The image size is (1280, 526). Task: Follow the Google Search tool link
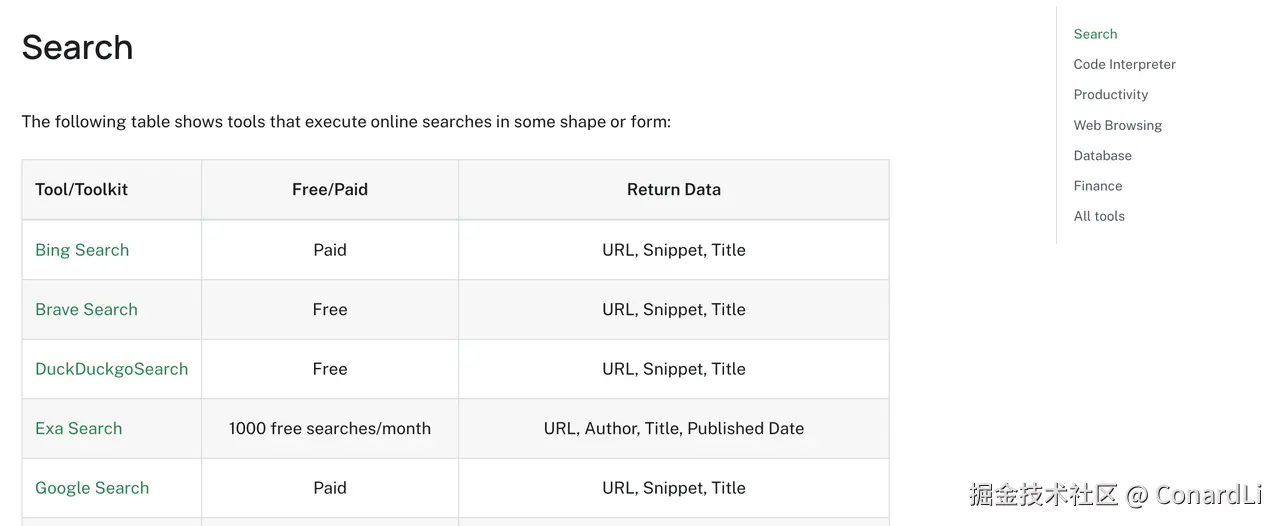pyautogui.click(x=92, y=488)
